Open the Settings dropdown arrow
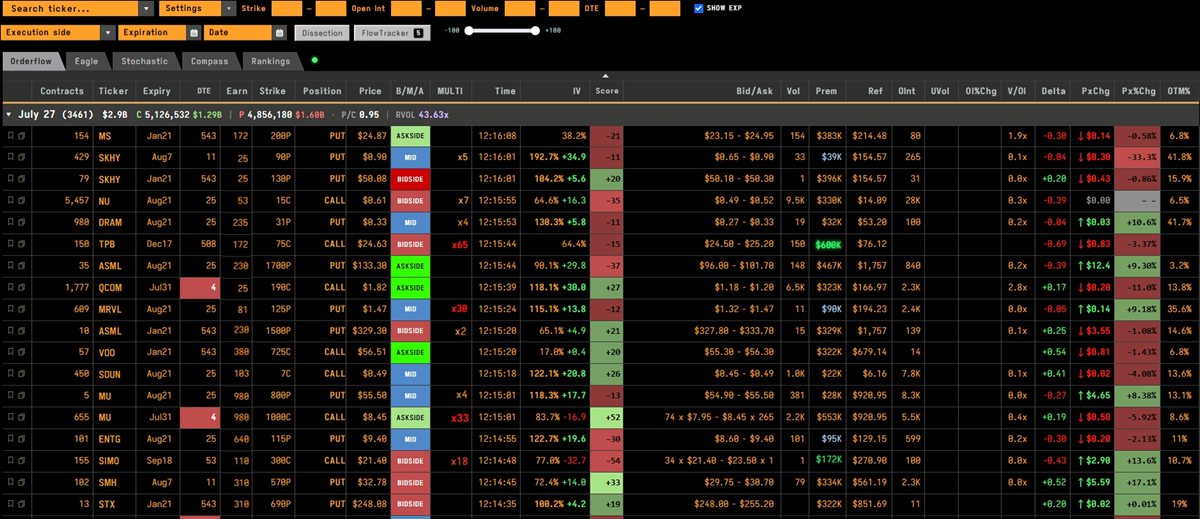This screenshot has height=519, width=1200. [231, 8]
